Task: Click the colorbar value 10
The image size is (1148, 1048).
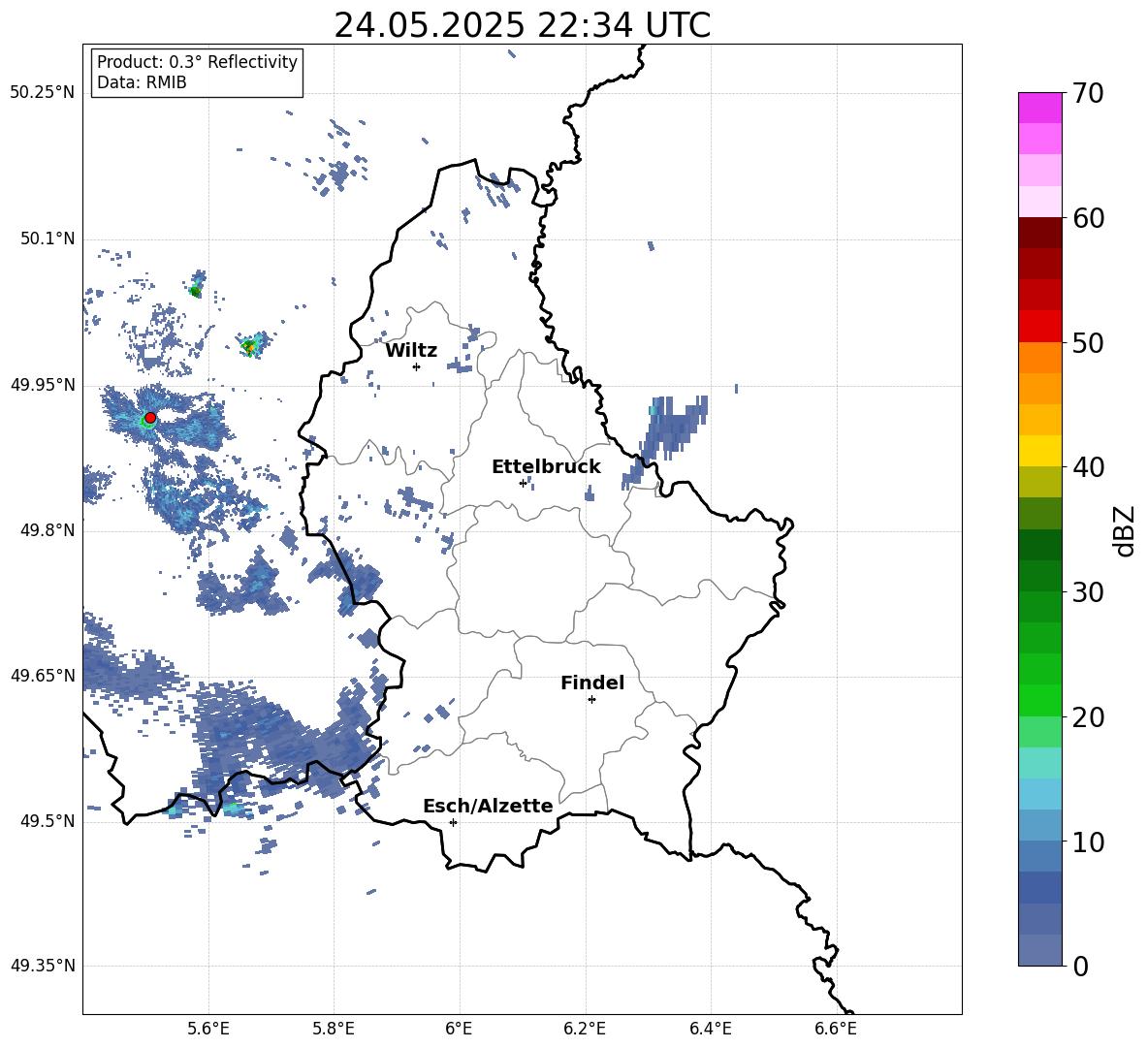Action: [x=1088, y=842]
